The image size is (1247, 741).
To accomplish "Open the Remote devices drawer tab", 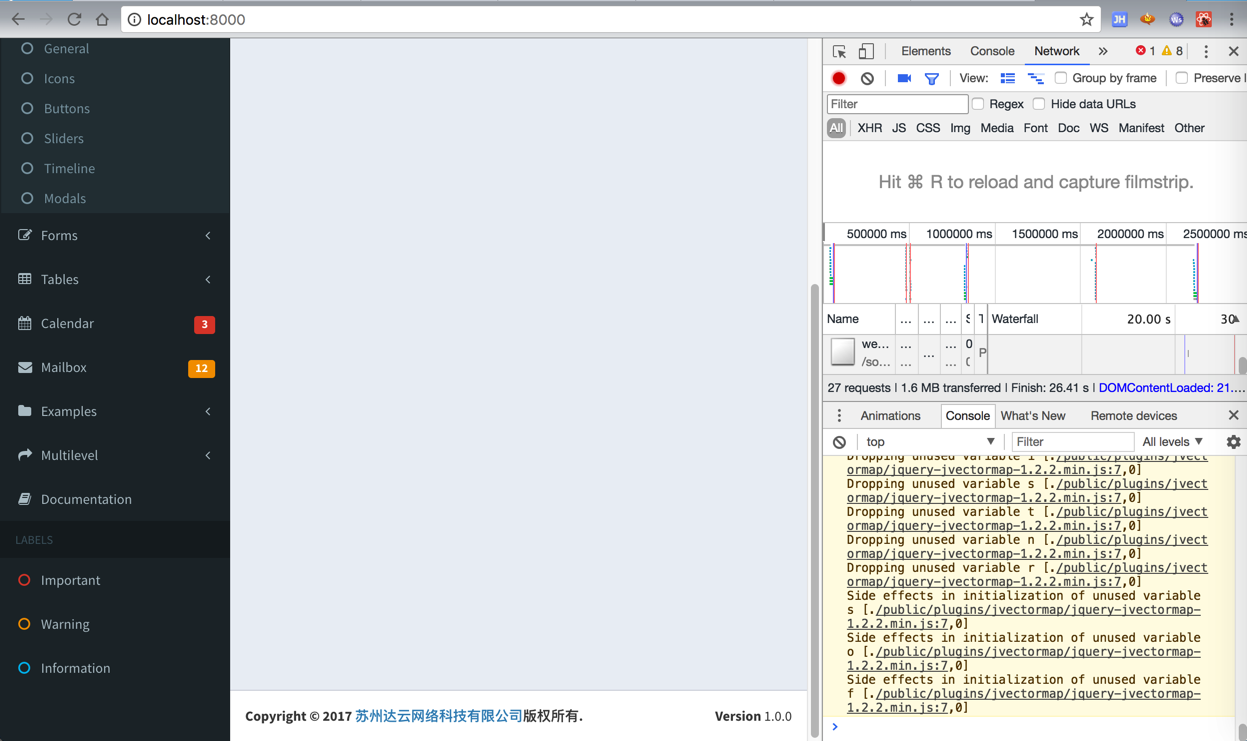I will pos(1133,416).
